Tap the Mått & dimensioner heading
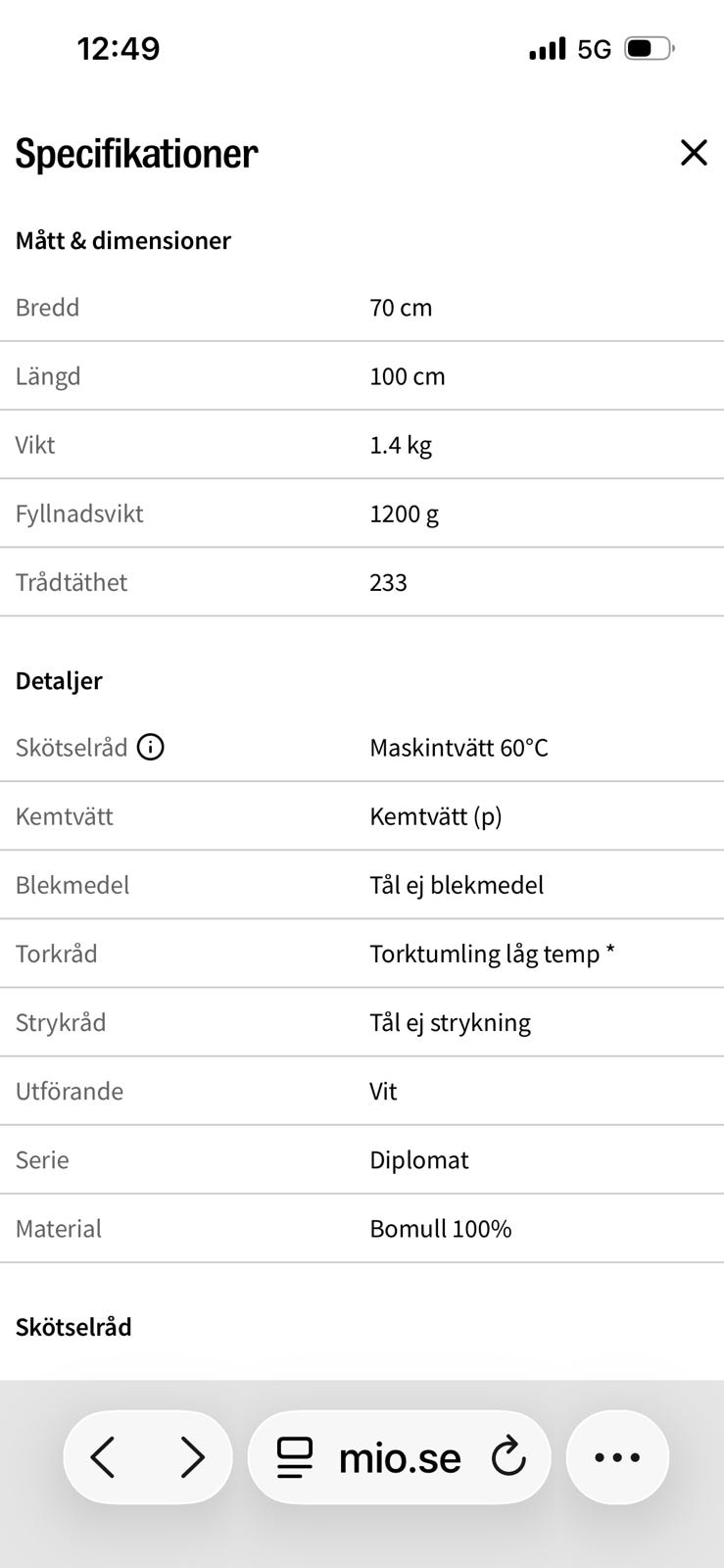The width and height of the screenshot is (724, 1568). [x=123, y=241]
